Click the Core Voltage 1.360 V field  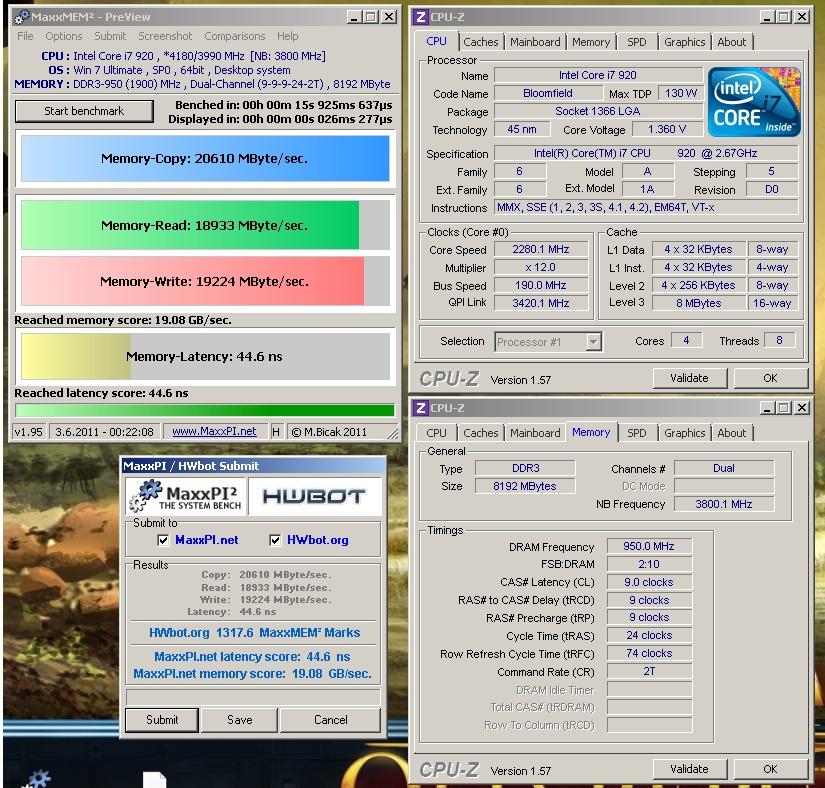(667, 129)
